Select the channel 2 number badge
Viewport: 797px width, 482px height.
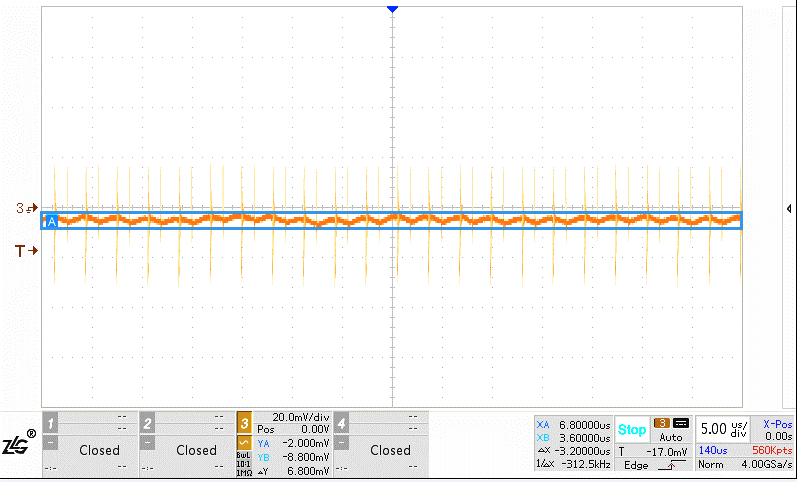coord(147,423)
